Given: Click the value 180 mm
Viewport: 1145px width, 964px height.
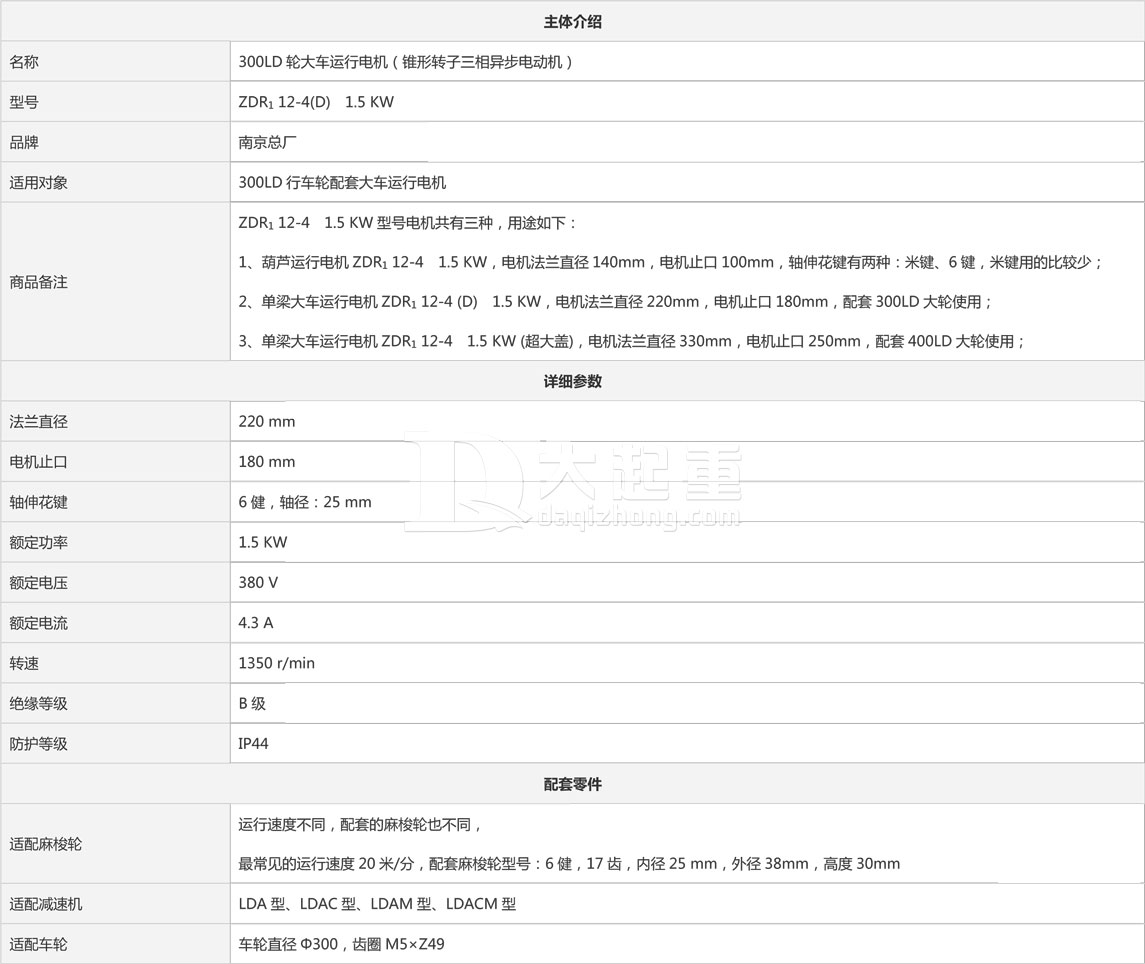Looking at the screenshot, I should click(x=267, y=462).
